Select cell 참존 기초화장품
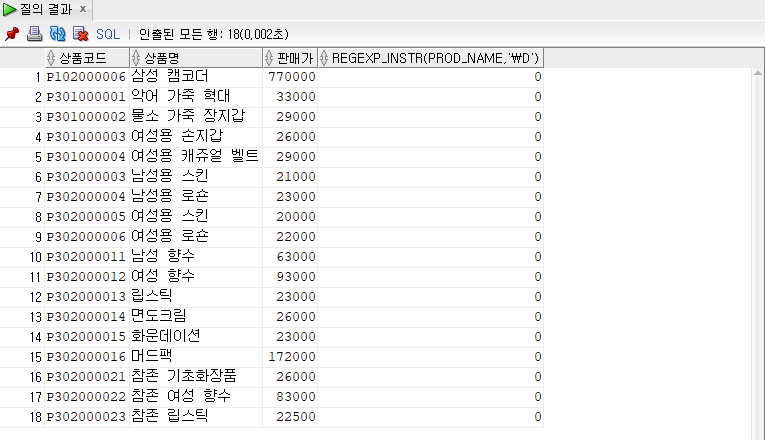Viewport: 766px width, 440px height. (x=196, y=377)
